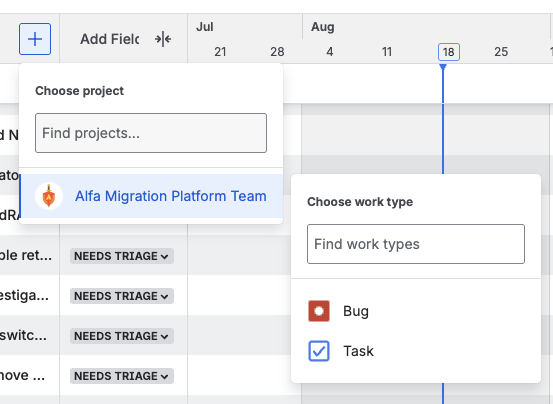This screenshot has height=404, width=553.
Task: Click date 4 in August header
Action: (x=330, y=52)
